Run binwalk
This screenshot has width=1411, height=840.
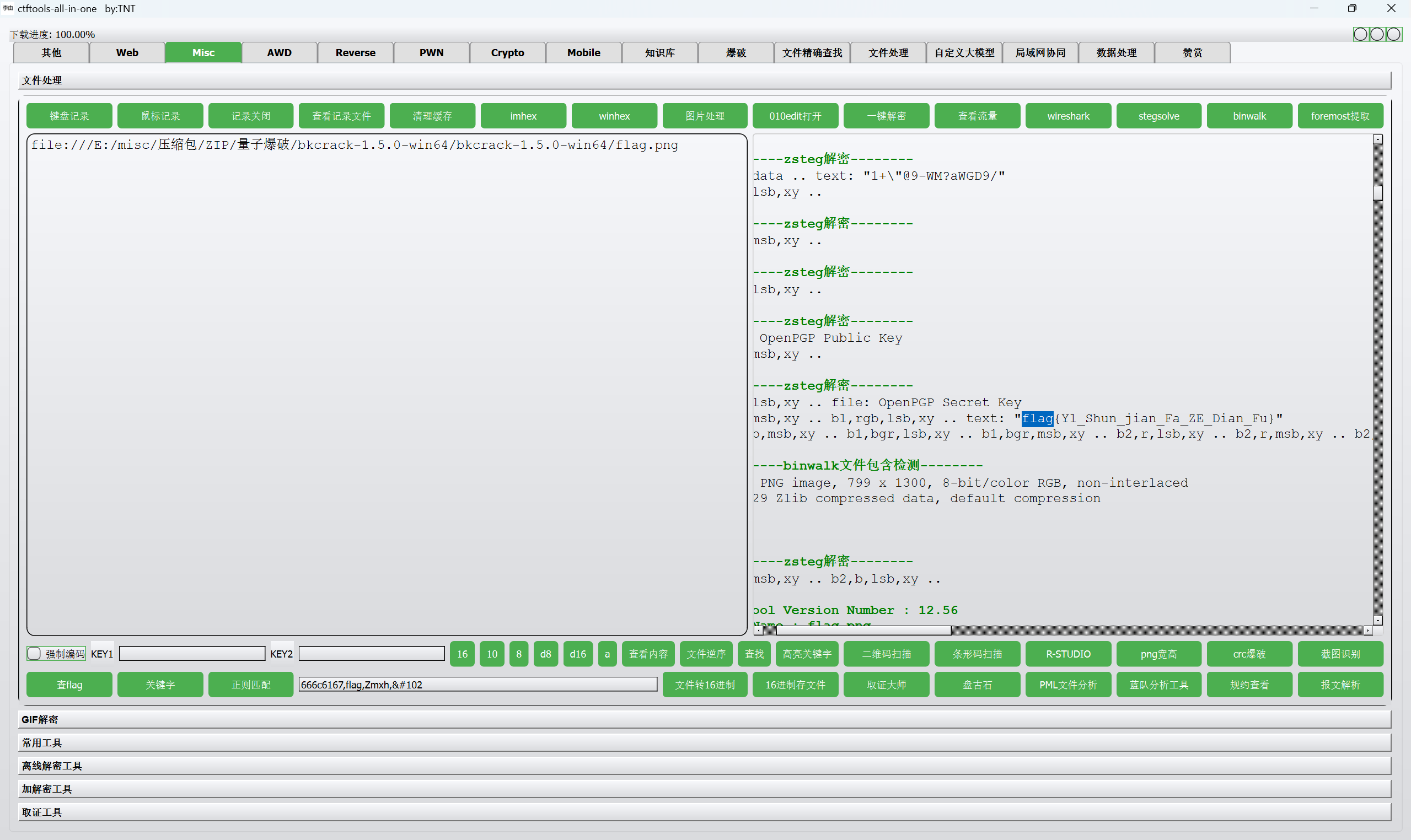1249,116
